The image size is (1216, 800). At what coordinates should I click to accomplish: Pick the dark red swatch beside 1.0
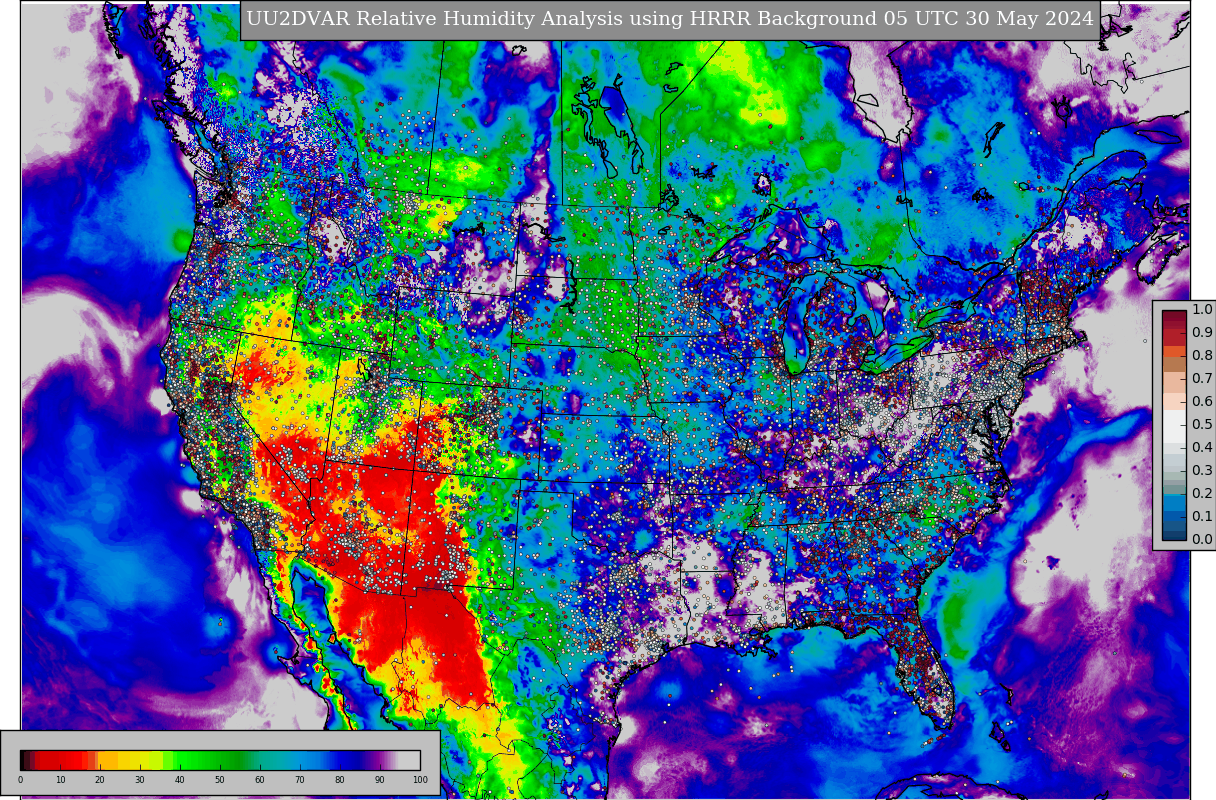tap(1174, 317)
